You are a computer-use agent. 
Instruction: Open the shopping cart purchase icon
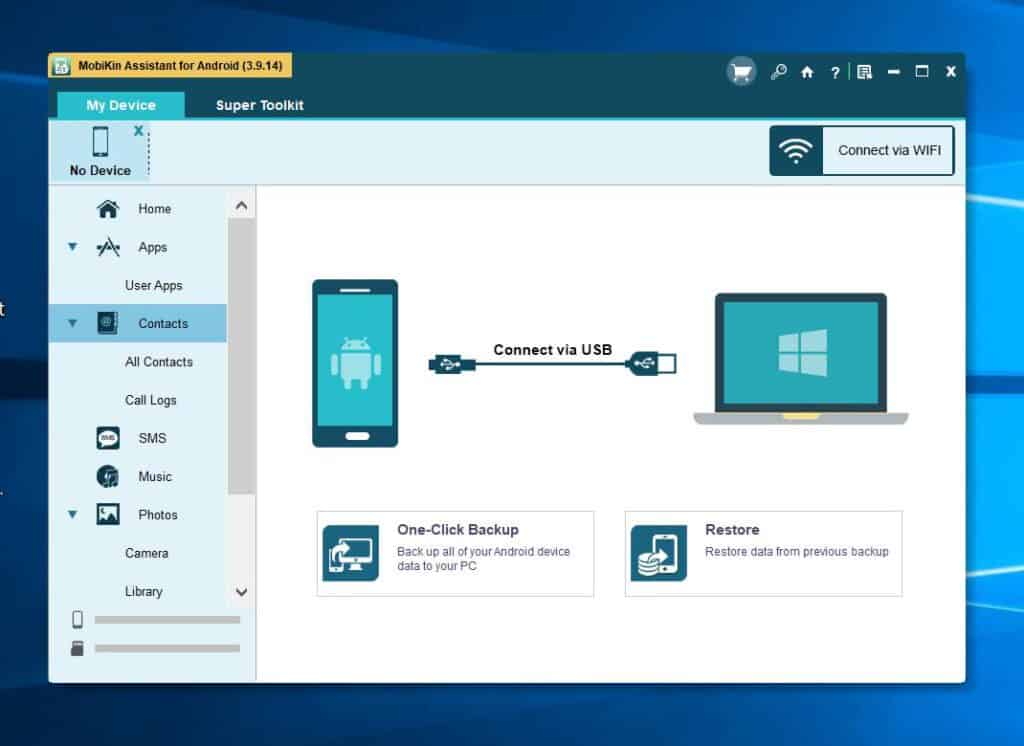[741, 72]
